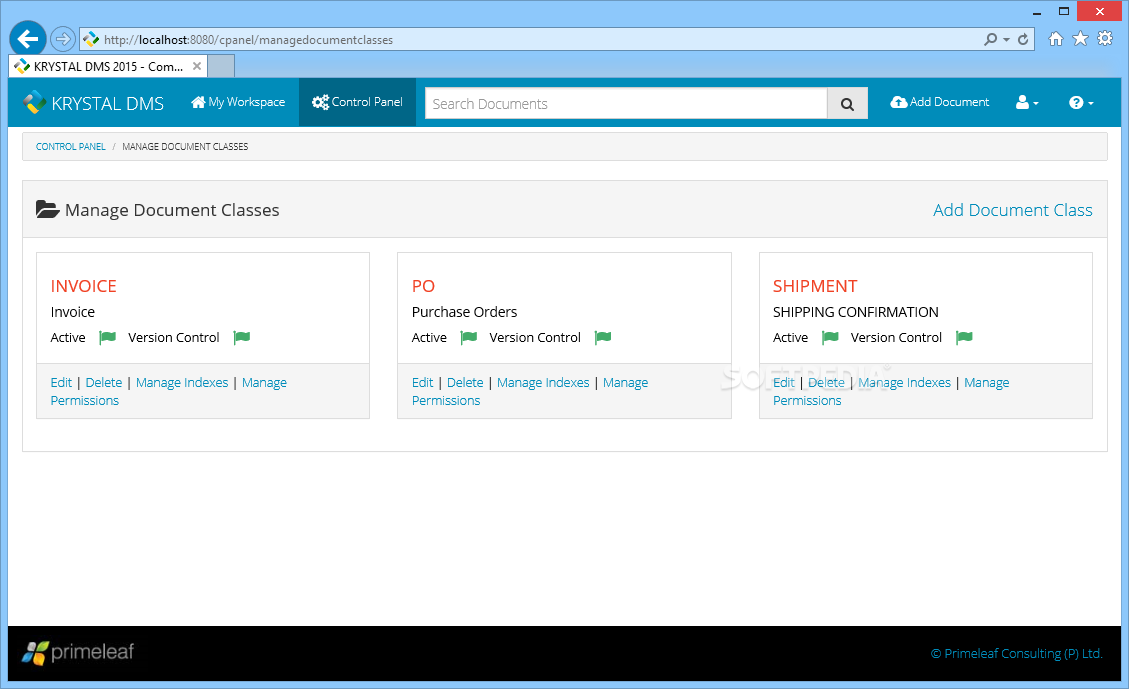Click INVOICE Version Control green flag
The width and height of the screenshot is (1129, 689).
click(242, 337)
